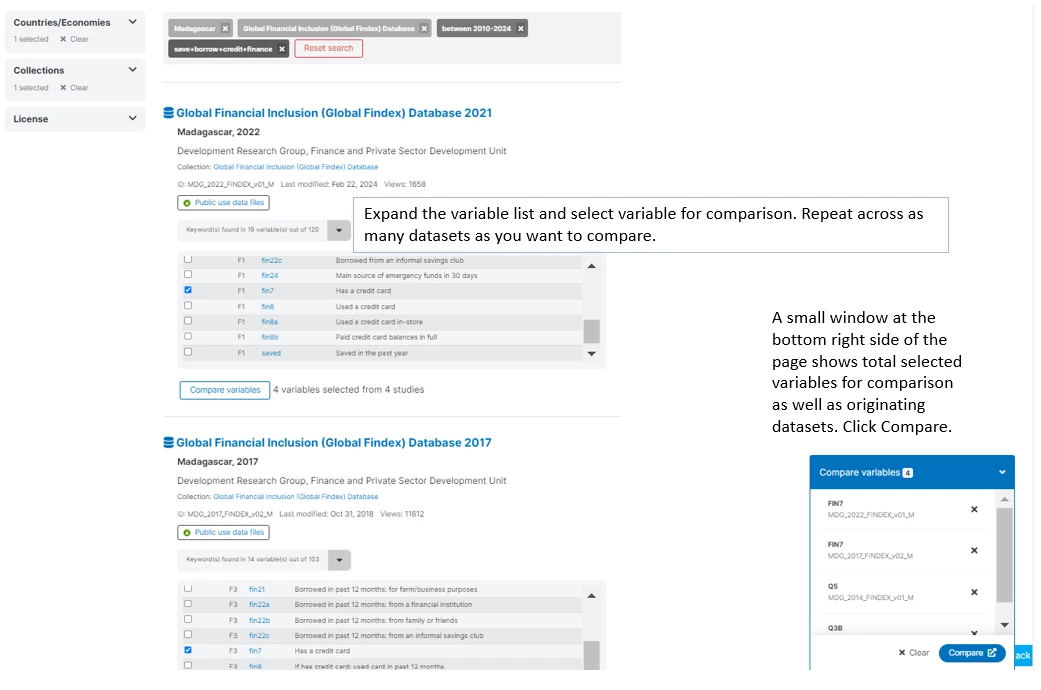Click Public use data files for 2017
Image resolution: width=1041 pixels, height=690 pixels.
tap(223, 533)
